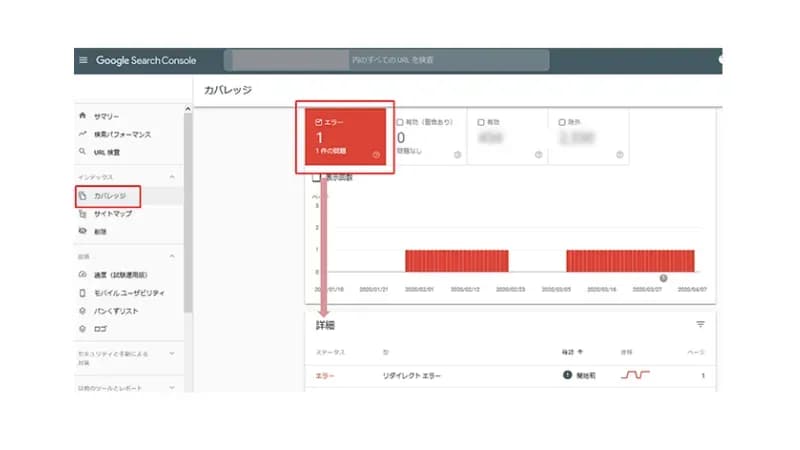Toggle the エラー checkbox card
The width and height of the screenshot is (800, 450).
click(318, 122)
